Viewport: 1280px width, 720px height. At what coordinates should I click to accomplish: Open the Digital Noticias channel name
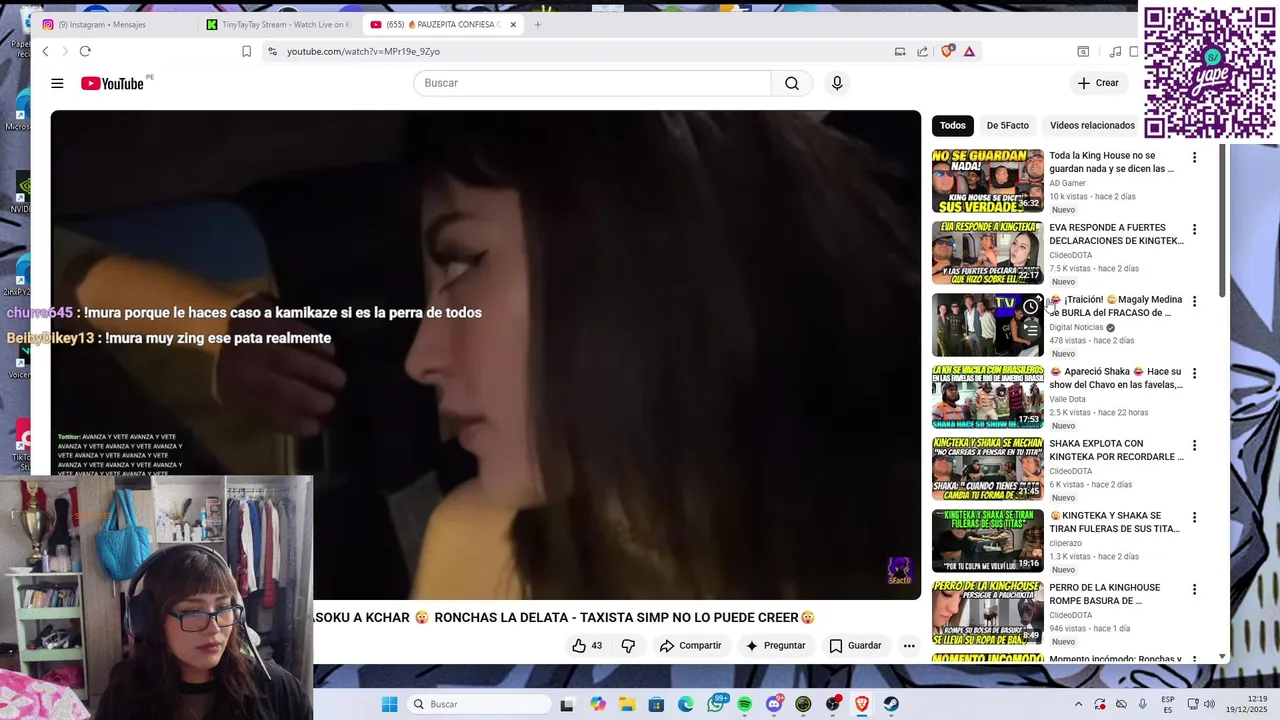pyautogui.click(x=1076, y=327)
